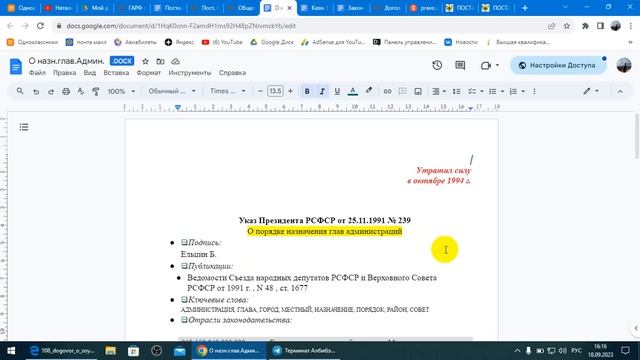Collapse the menus with the chevron
Image resolution: width=640 pixels, height=360 pixels.
click(620, 91)
